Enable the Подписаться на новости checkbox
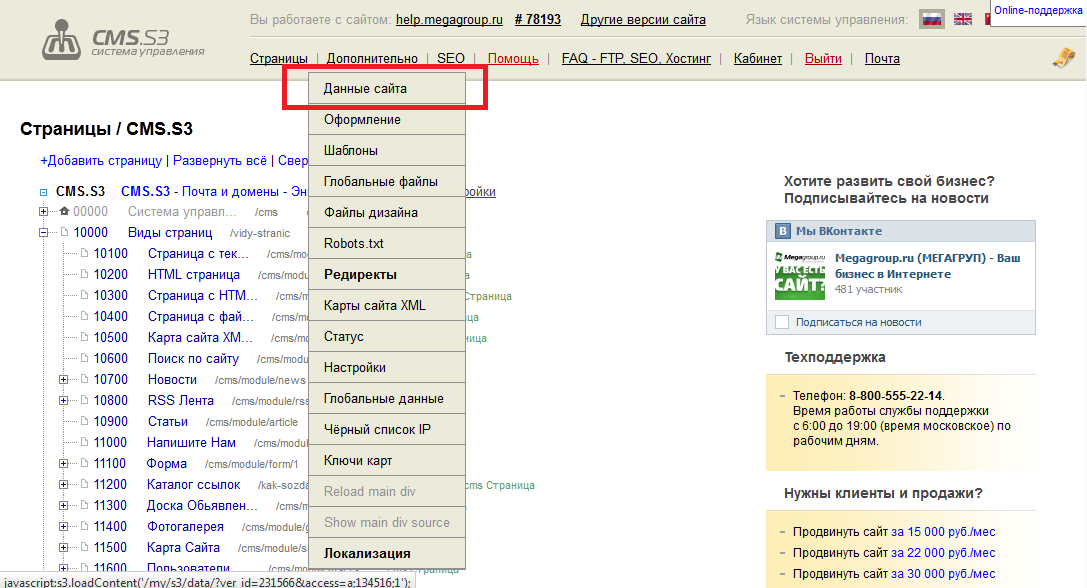Viewport: 1087px width, 588px height. tap(783, 322)
